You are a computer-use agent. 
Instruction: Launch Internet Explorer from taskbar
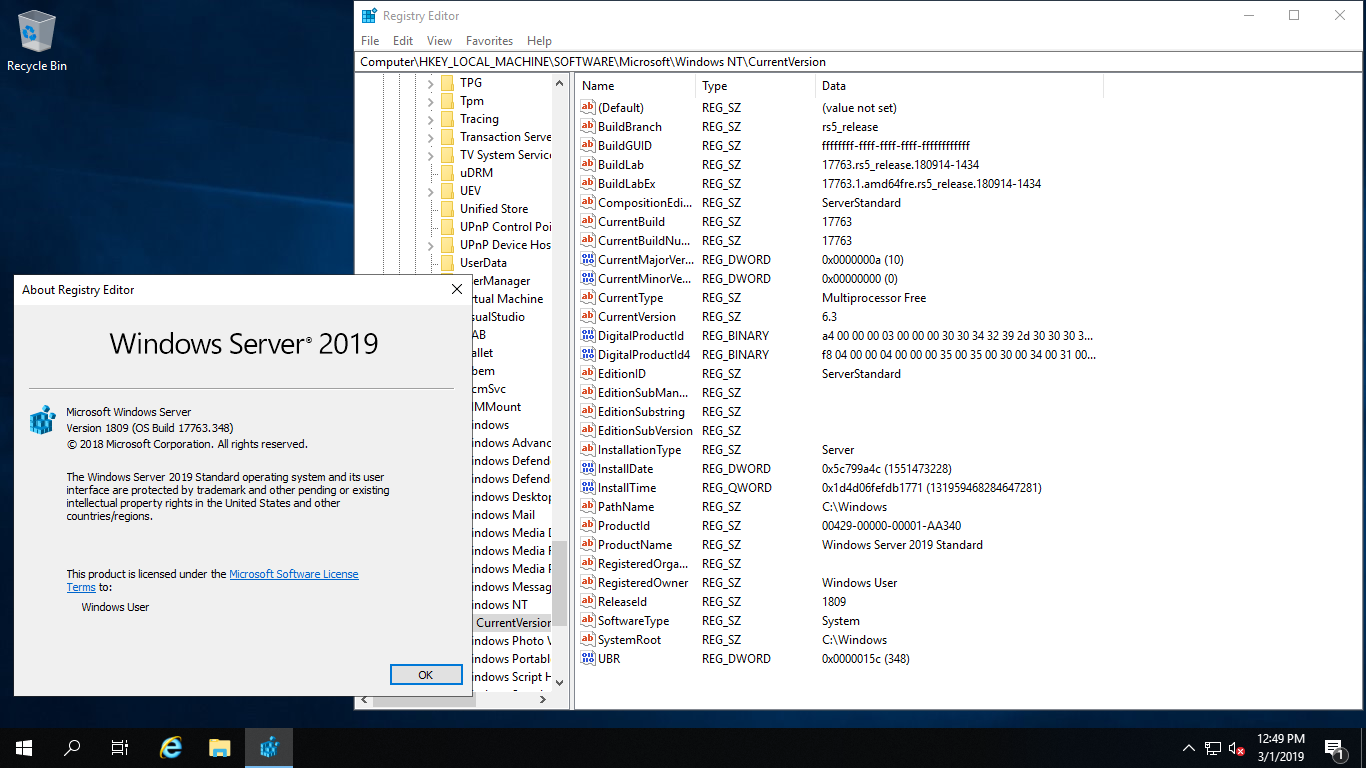[x=171, y=748]
